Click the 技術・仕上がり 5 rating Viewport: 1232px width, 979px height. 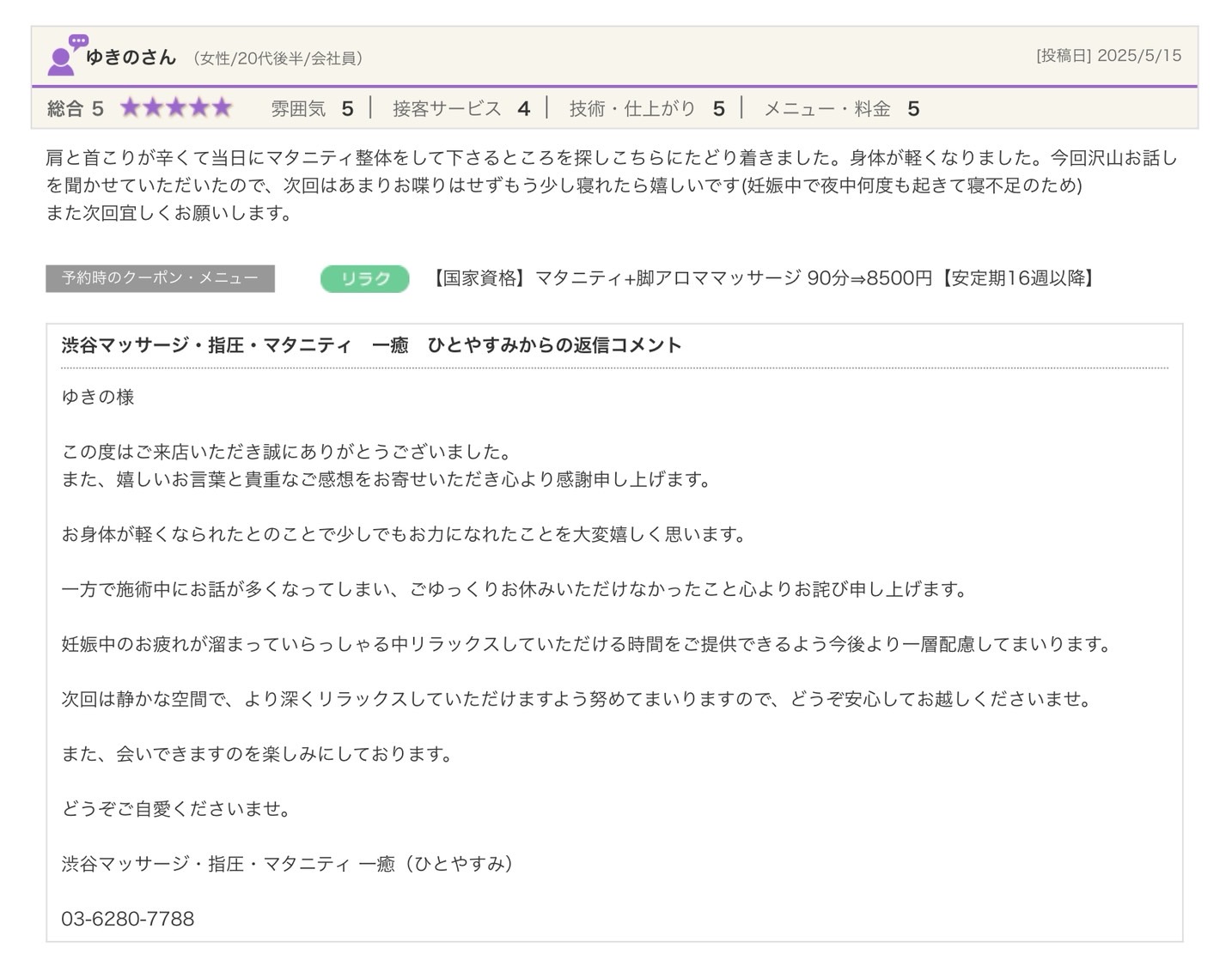647,108
